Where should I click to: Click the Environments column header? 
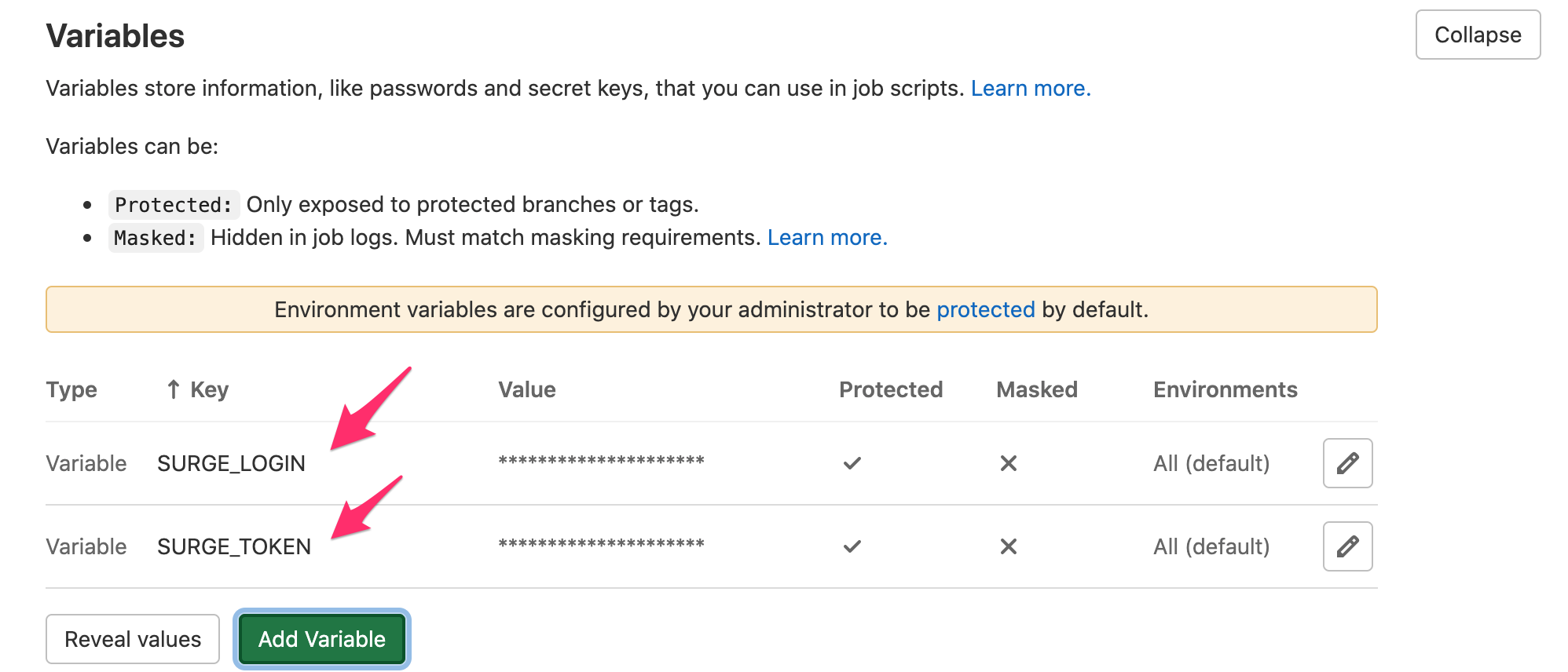click(1225, 389)
